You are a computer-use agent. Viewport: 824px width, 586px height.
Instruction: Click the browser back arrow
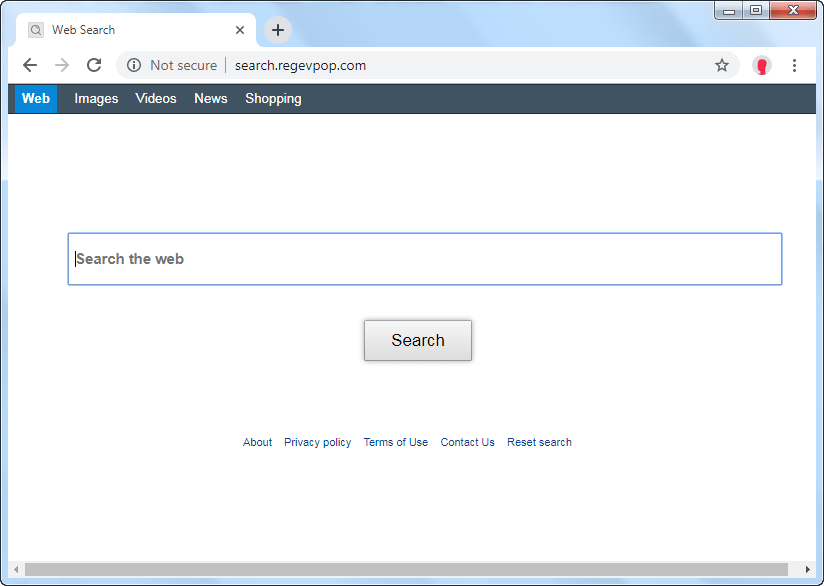(x=30, y=66)
